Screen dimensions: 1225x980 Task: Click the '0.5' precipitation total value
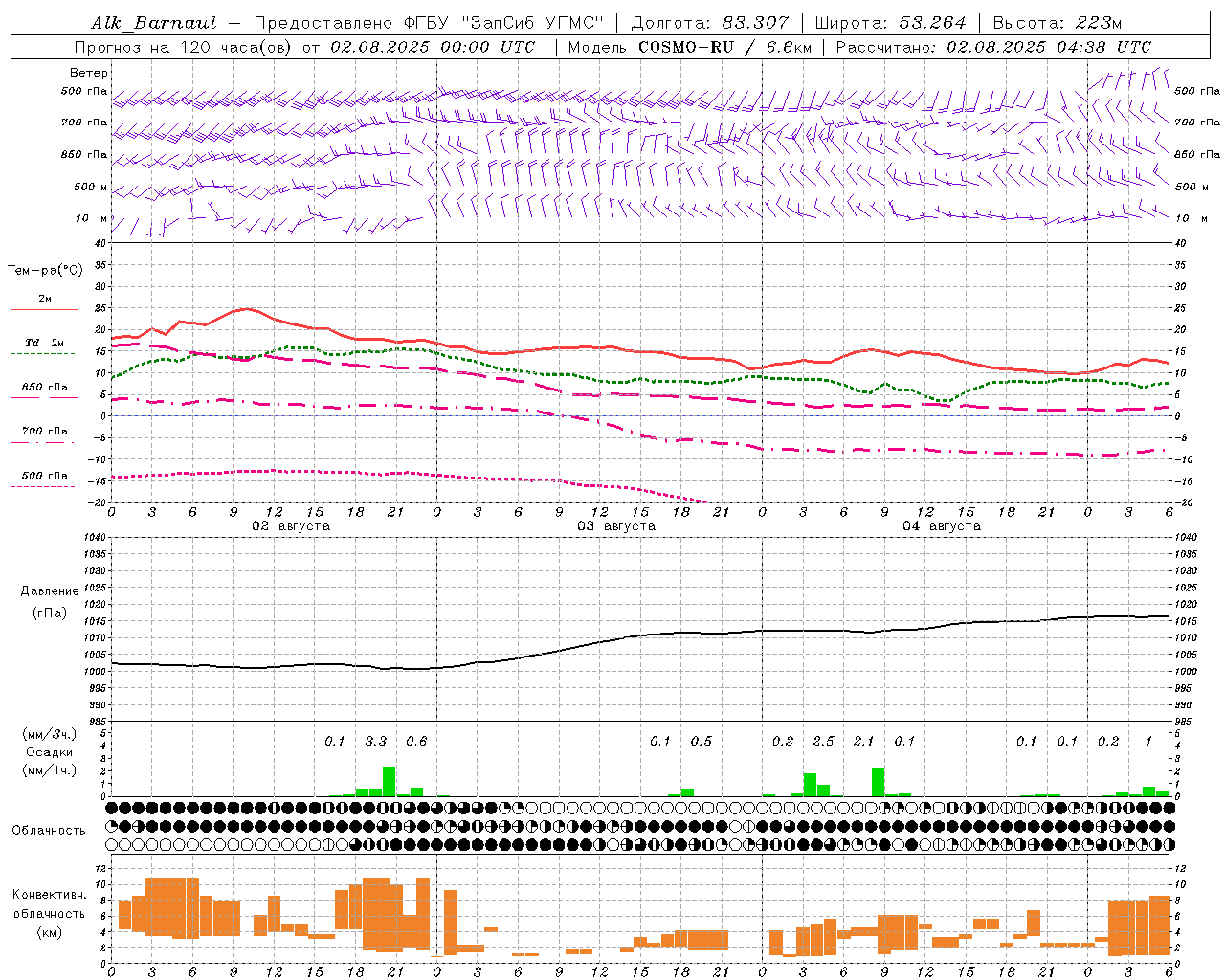pos(702,741)
